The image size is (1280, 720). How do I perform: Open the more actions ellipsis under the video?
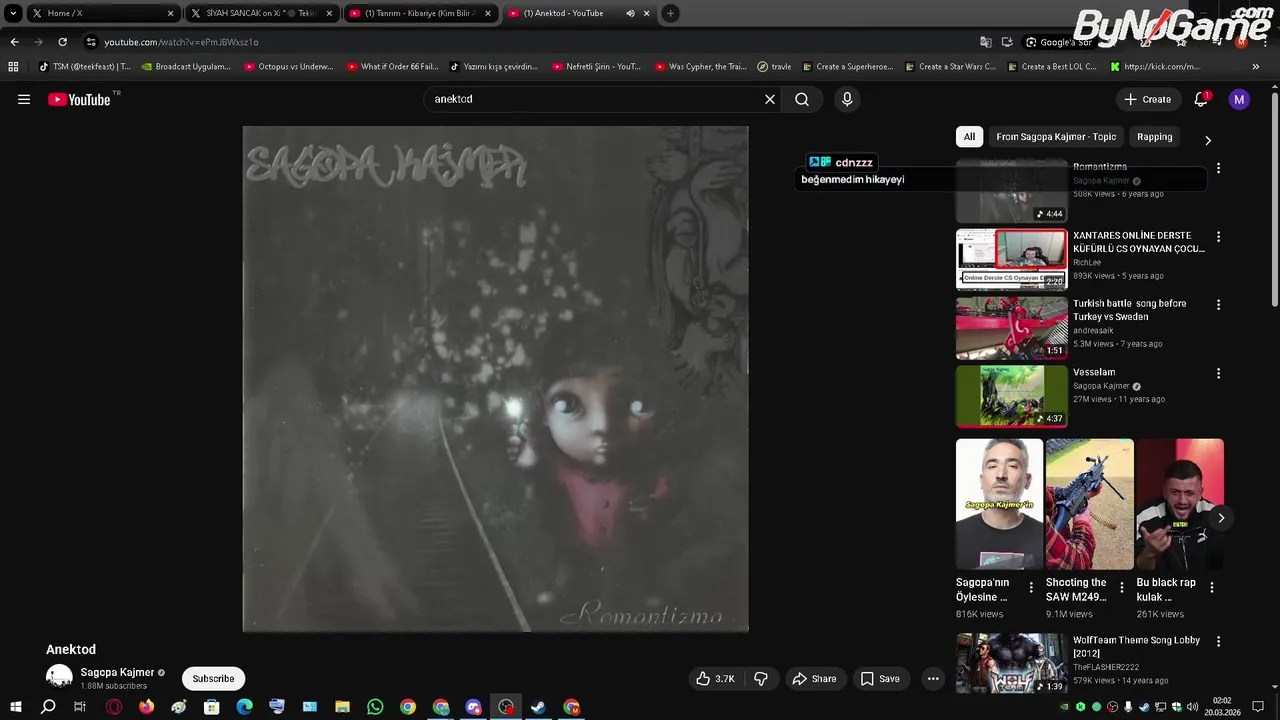(933, 678)
